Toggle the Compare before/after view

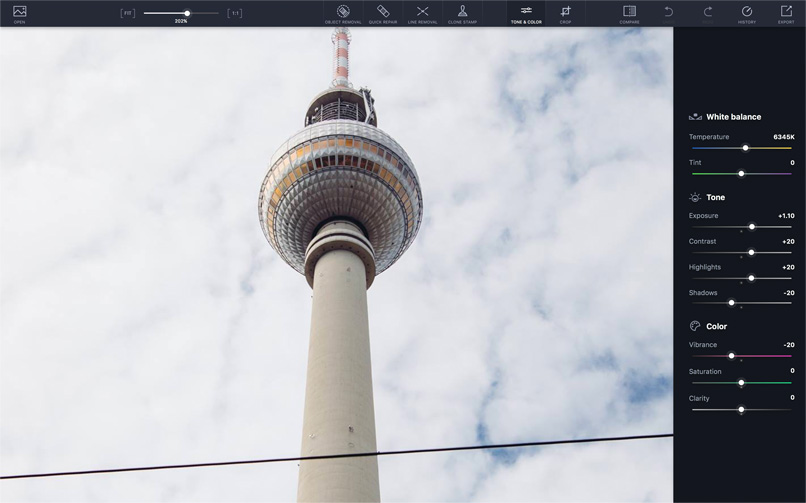(629, 14)
